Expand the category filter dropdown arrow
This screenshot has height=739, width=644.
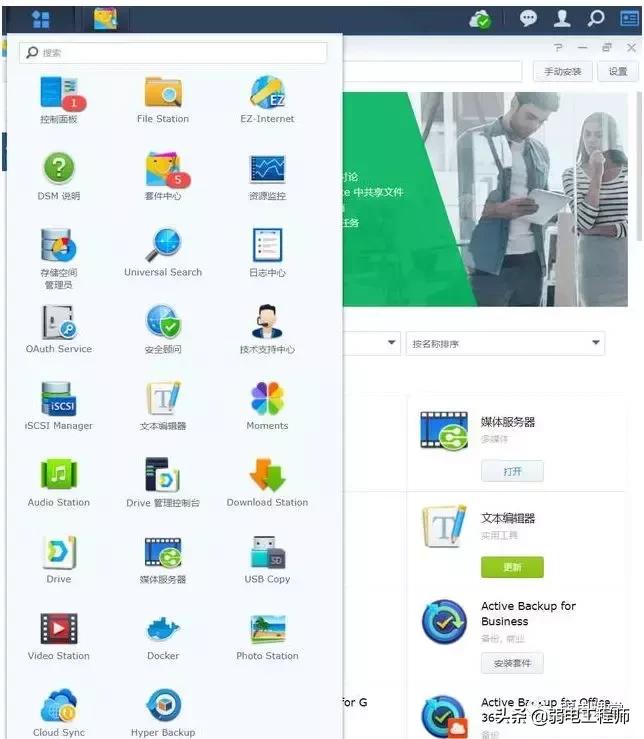(391, 343)
